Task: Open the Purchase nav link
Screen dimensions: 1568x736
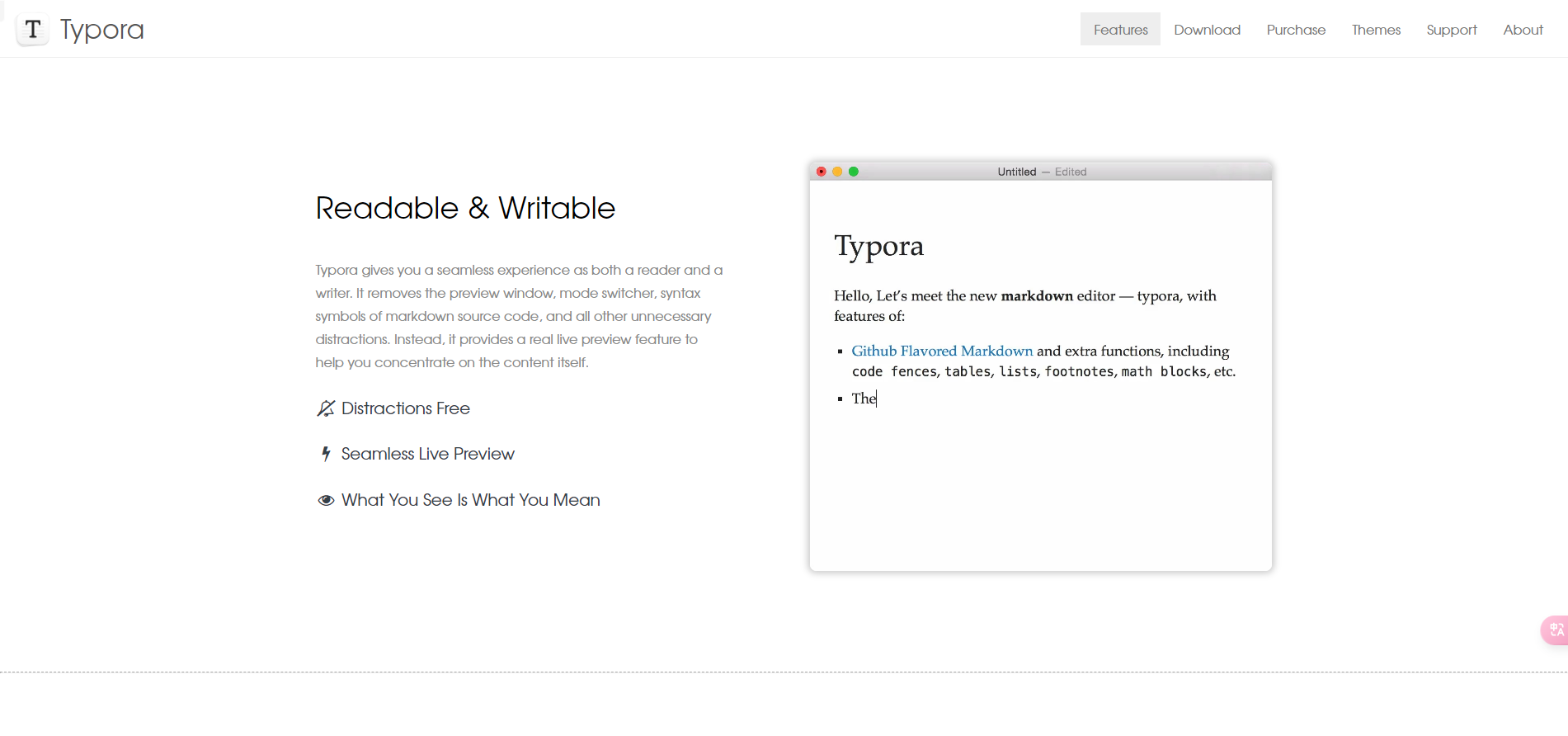Action: point(1296,30)
